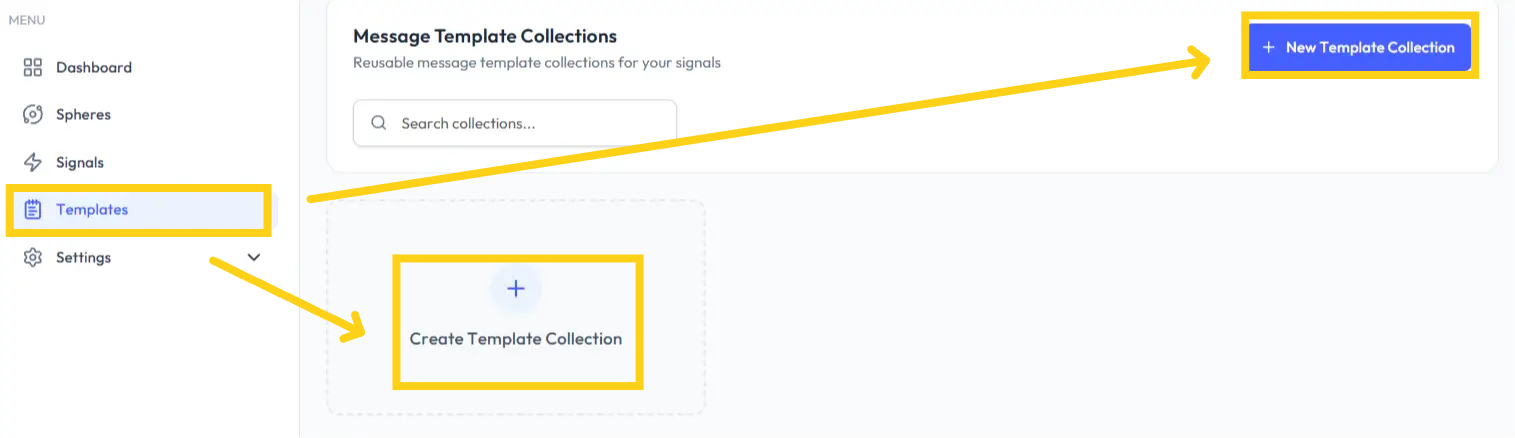Open the Dashboard menu item
The width and height of the screenshot is (1515, 438).
coord(94,68)
